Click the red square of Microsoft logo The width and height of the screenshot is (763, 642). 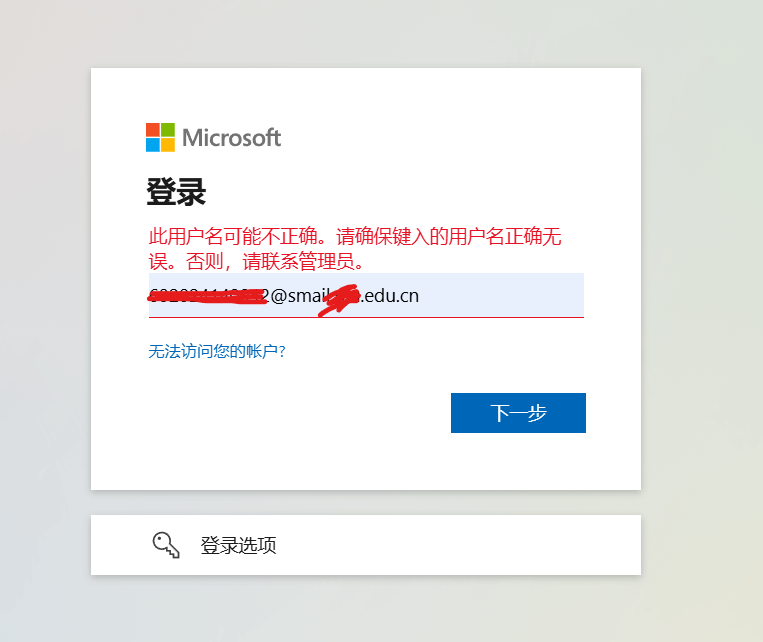(x=153, y=130)
